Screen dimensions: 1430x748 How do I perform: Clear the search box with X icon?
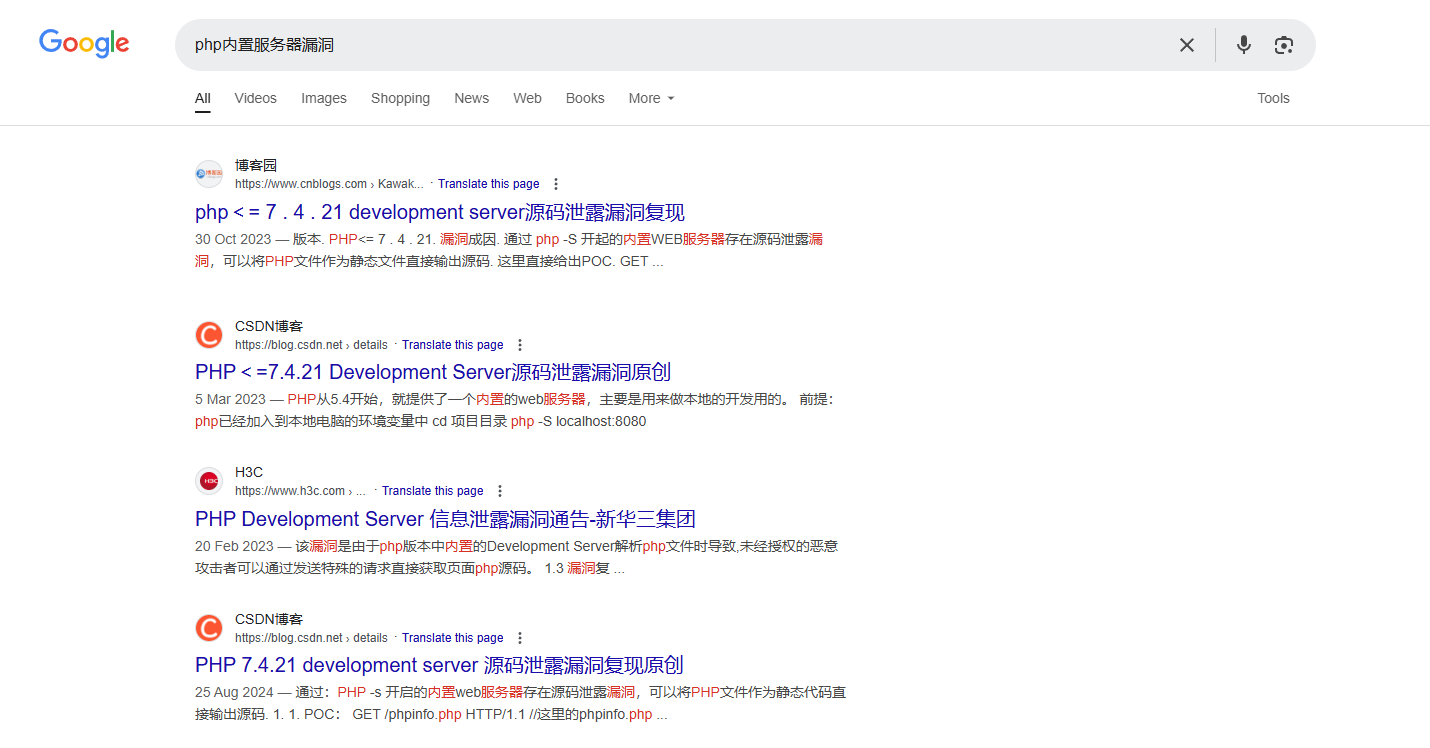(1186, 45)
